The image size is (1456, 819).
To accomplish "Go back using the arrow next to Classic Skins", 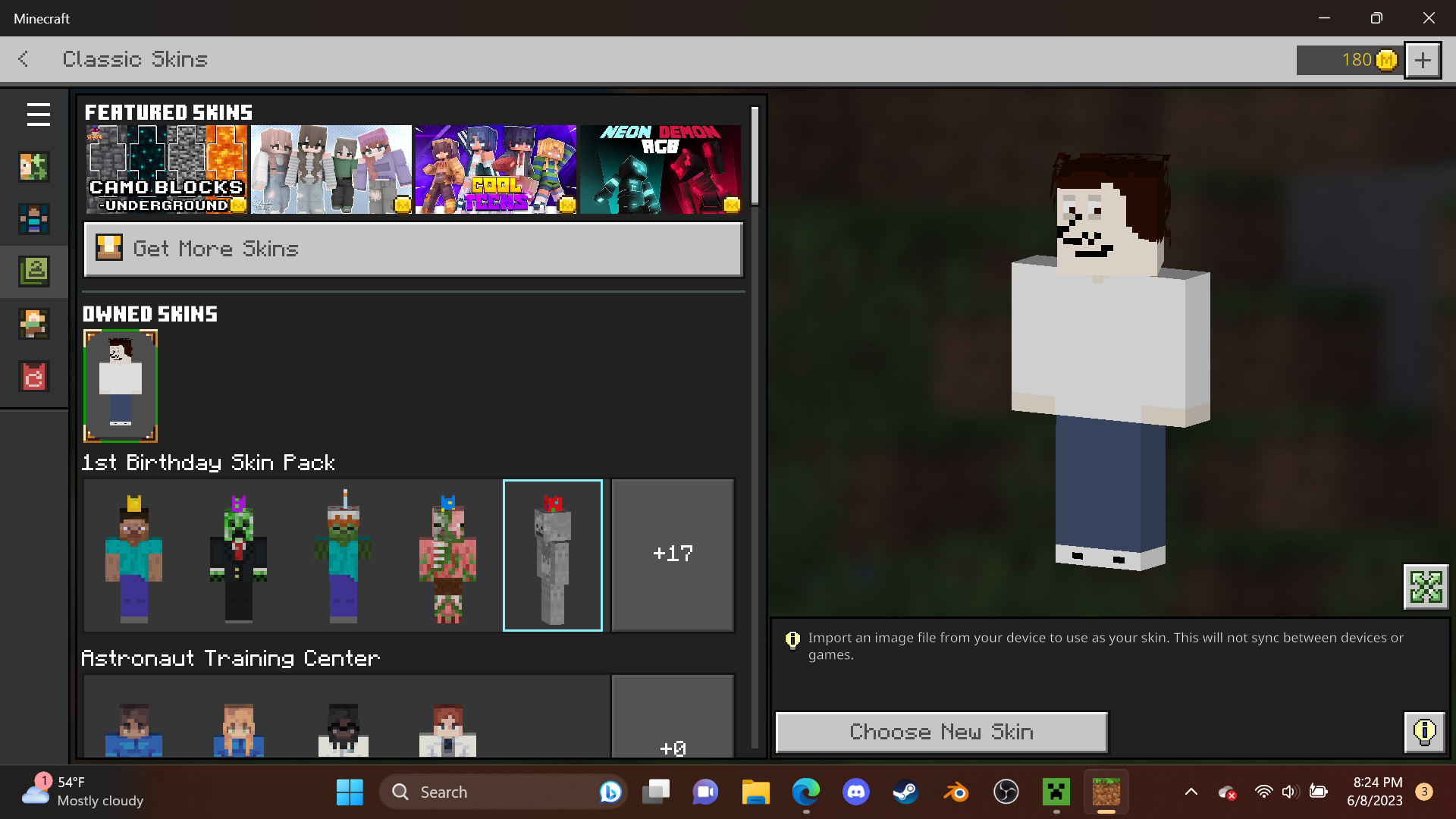I will 23,59.
